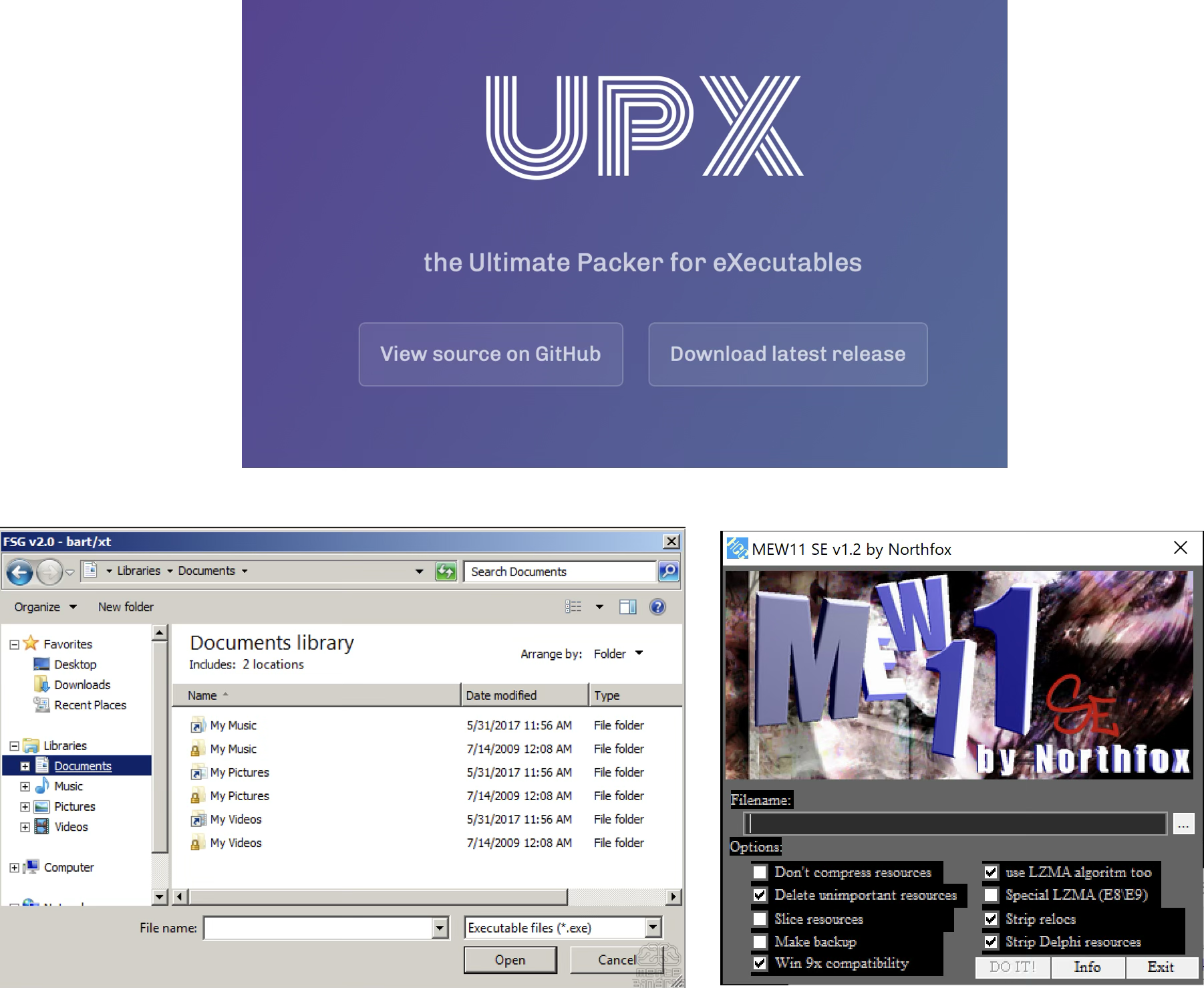Click the Documents breadcrumb in address bar
Screen dimensions: 1204x988
[x=206, y=571]
